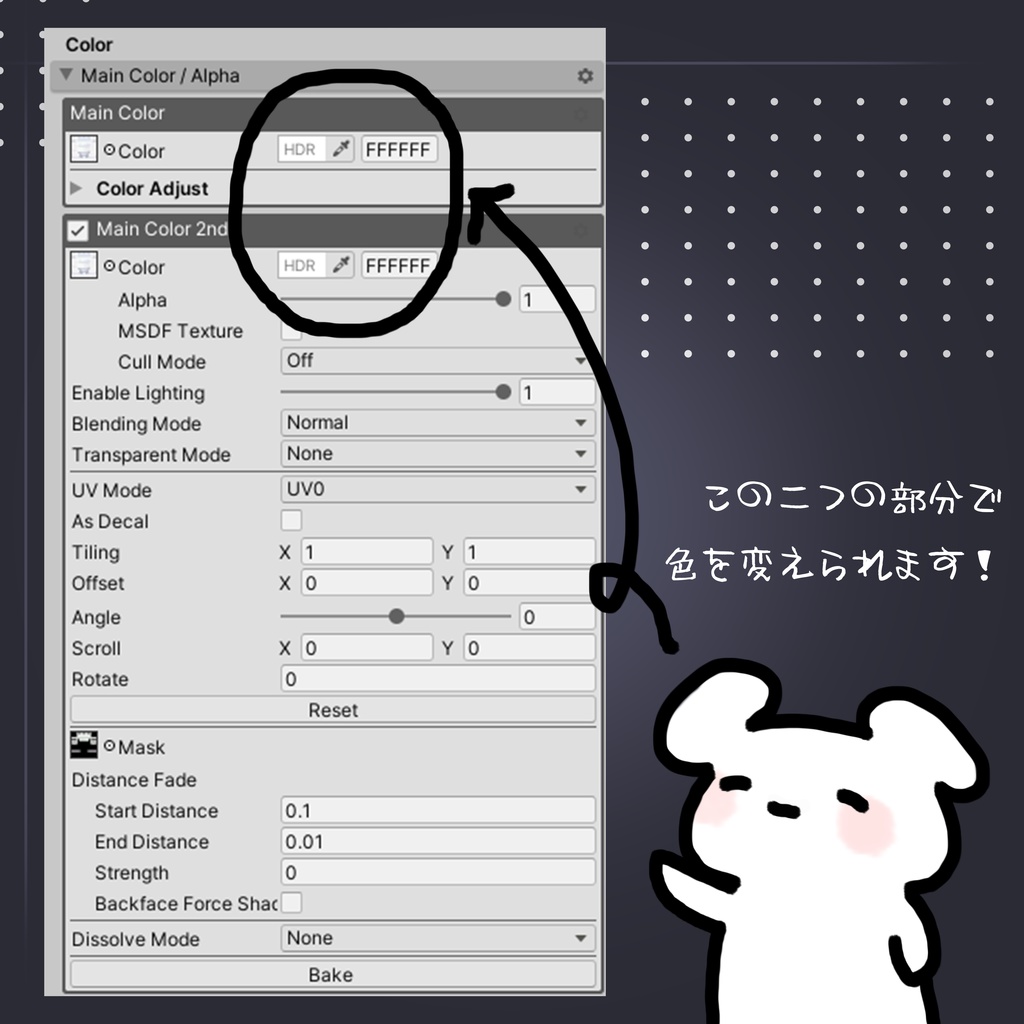Click the Color section heading
This screenshot has height=1024, width=1024.
89,44
